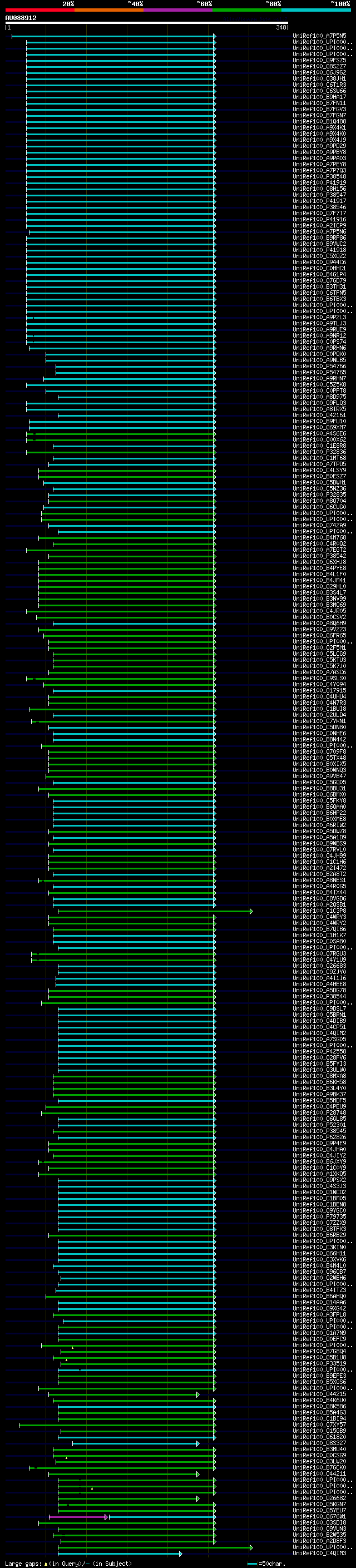Image resolution: width=356 pixels, height=1568 pixels.
Task: Select the UniRef100_C7YKN1 label
Action: (x=319, y=721)
